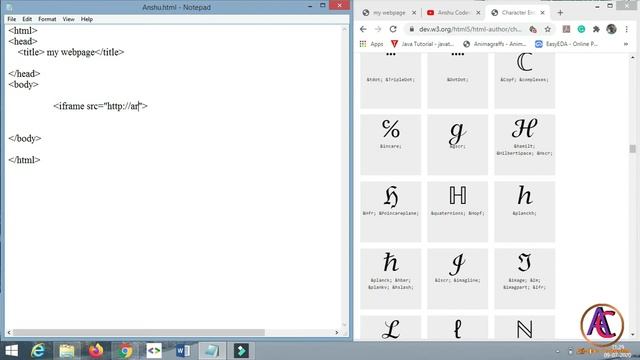The width and height of the screenshot is (640, 360).
Task: Open the code editor taskbar icon
Action: pos(154,351)
